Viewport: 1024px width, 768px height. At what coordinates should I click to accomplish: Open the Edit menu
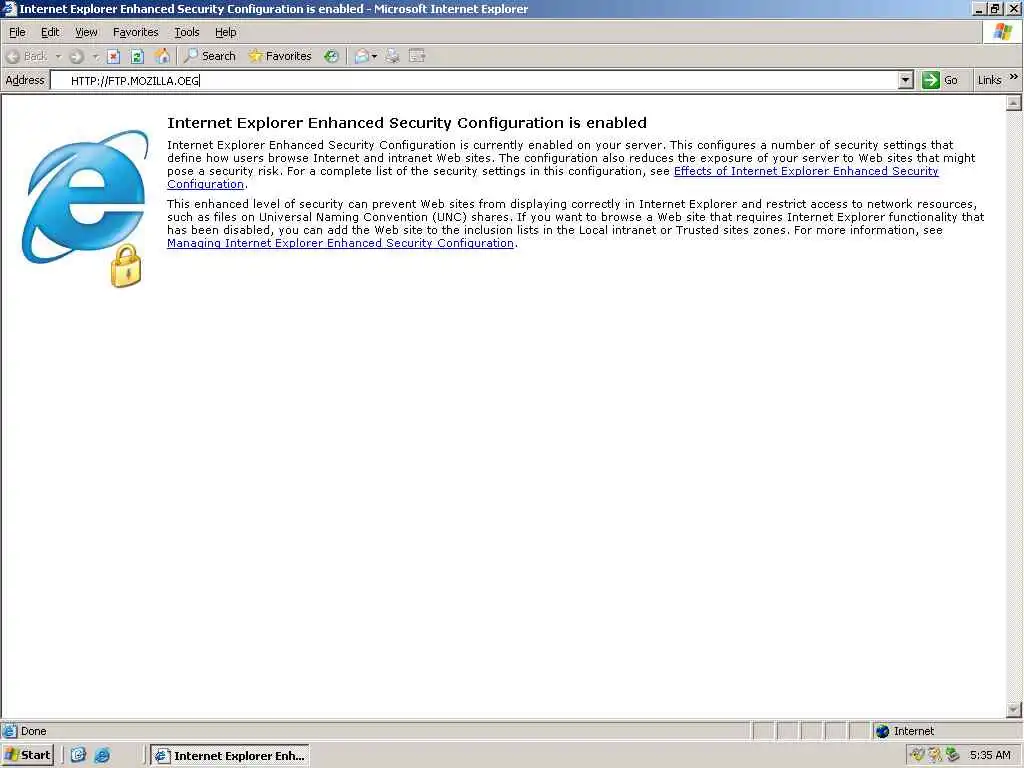50,32
